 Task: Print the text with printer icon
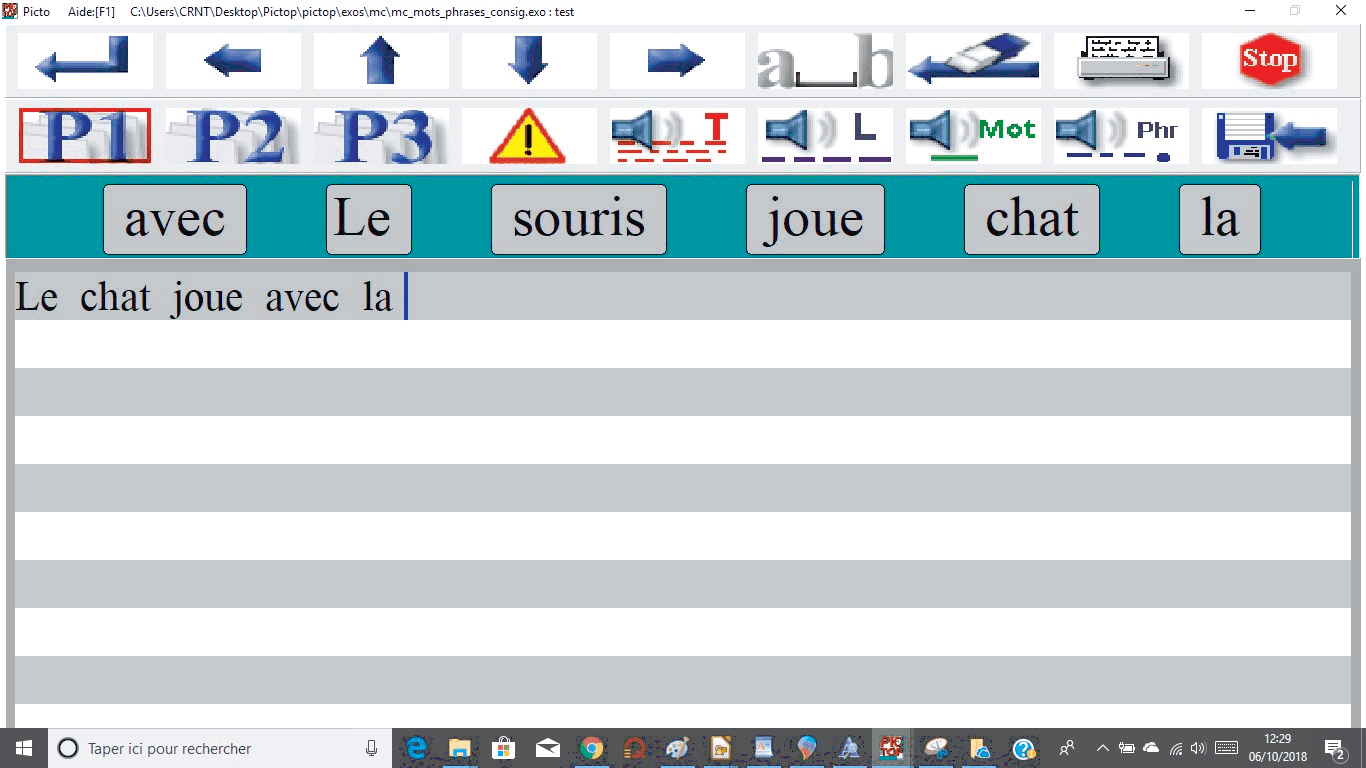point(1121,61)
